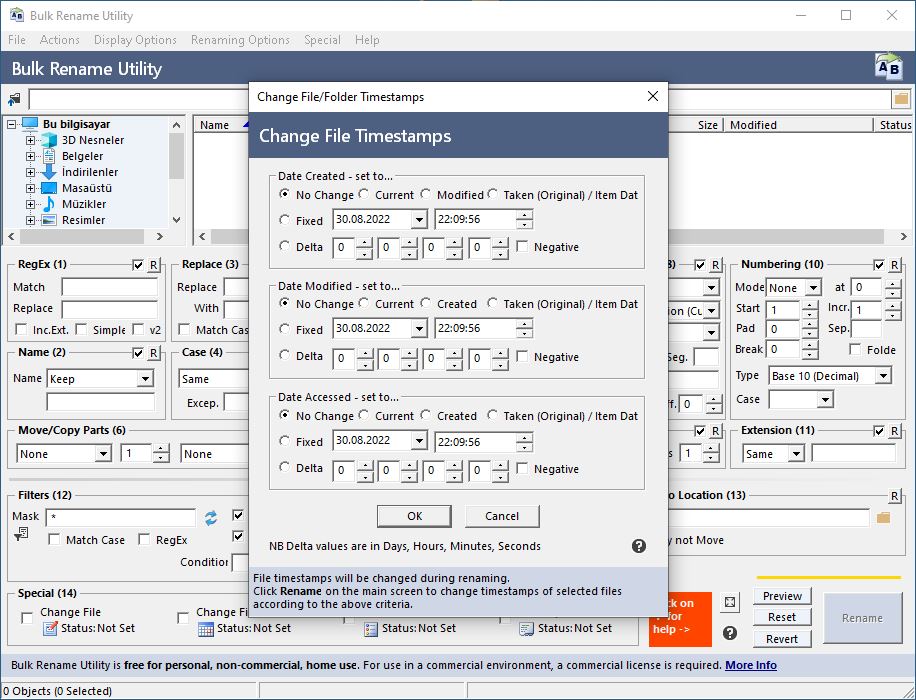The height and width of the screenshot is (700, 916).
Task: Open the Special menu
Action: [x=322, y=40]
